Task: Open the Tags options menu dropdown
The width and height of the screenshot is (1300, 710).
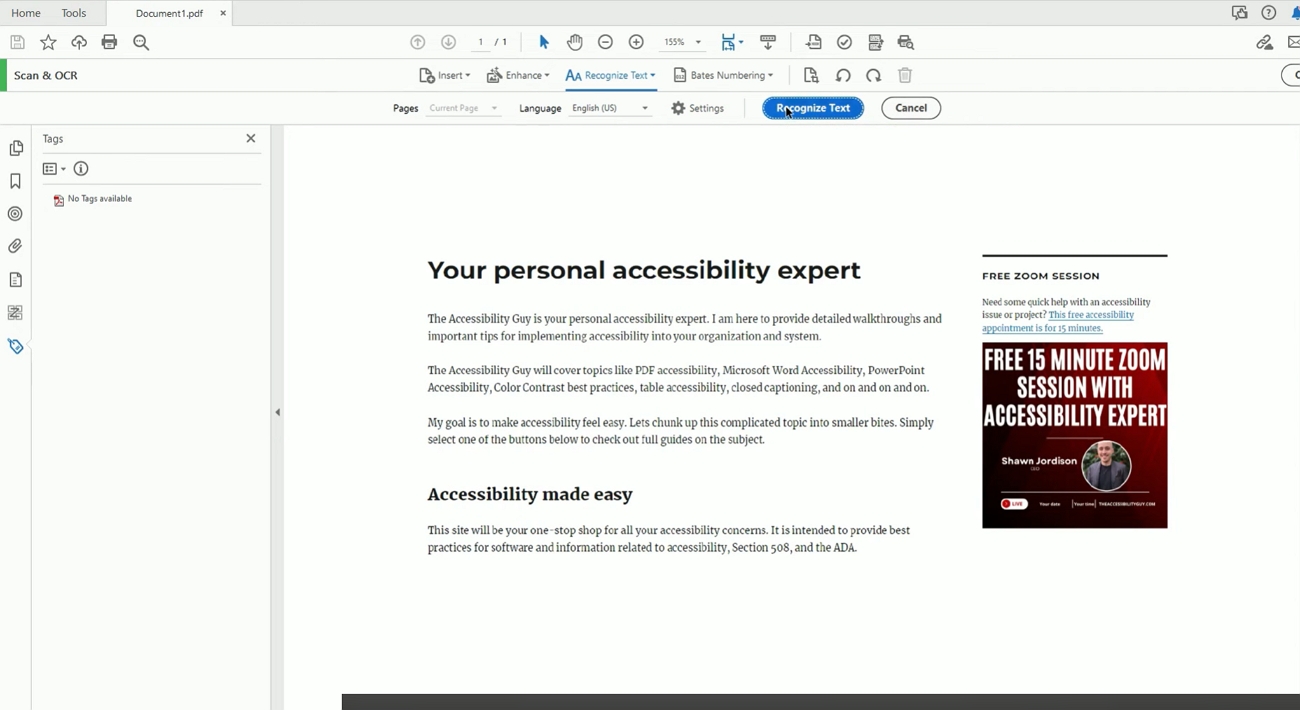Action: [x=54, y=169]
